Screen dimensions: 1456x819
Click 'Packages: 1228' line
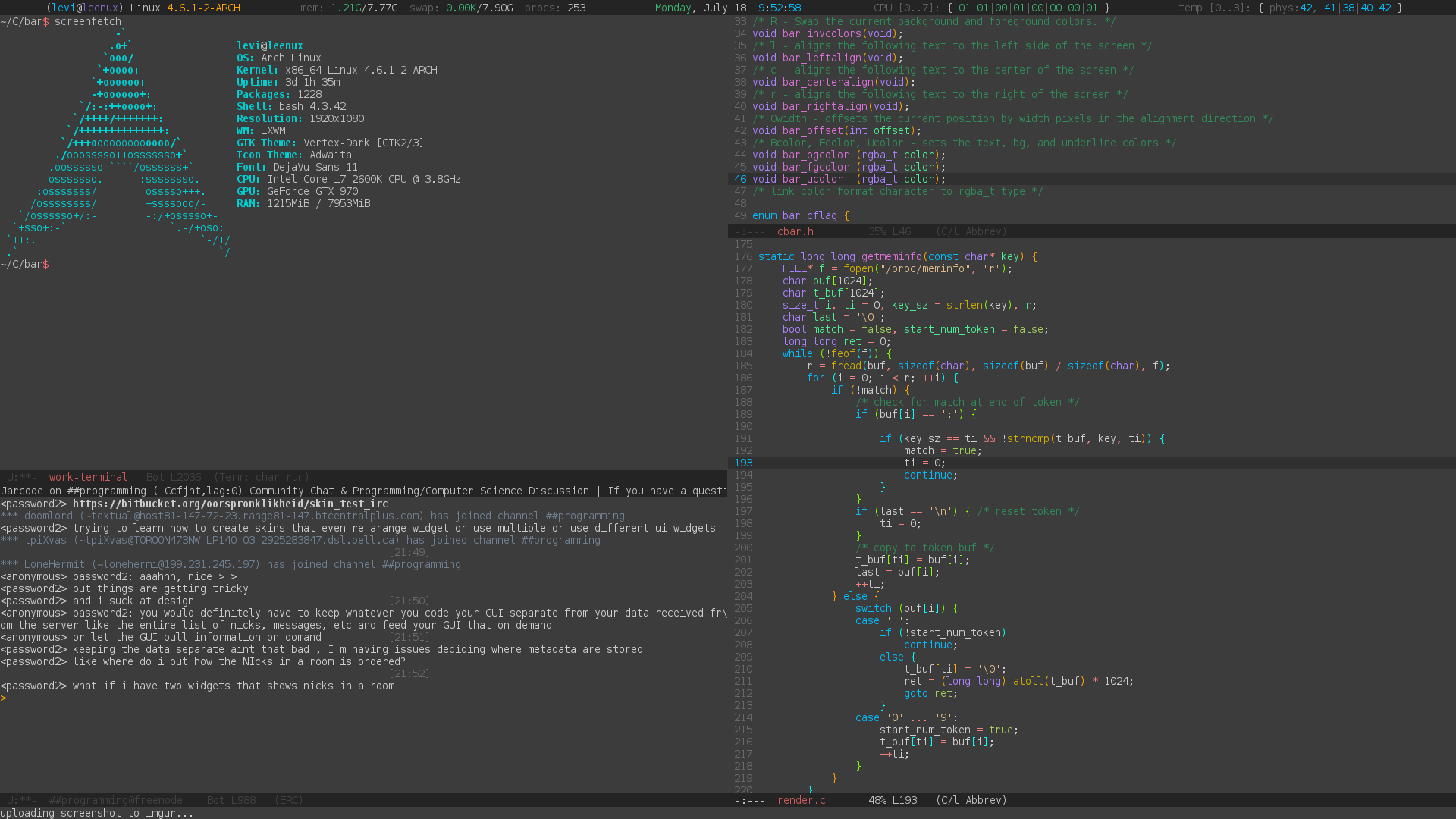[x=279, y=94]
